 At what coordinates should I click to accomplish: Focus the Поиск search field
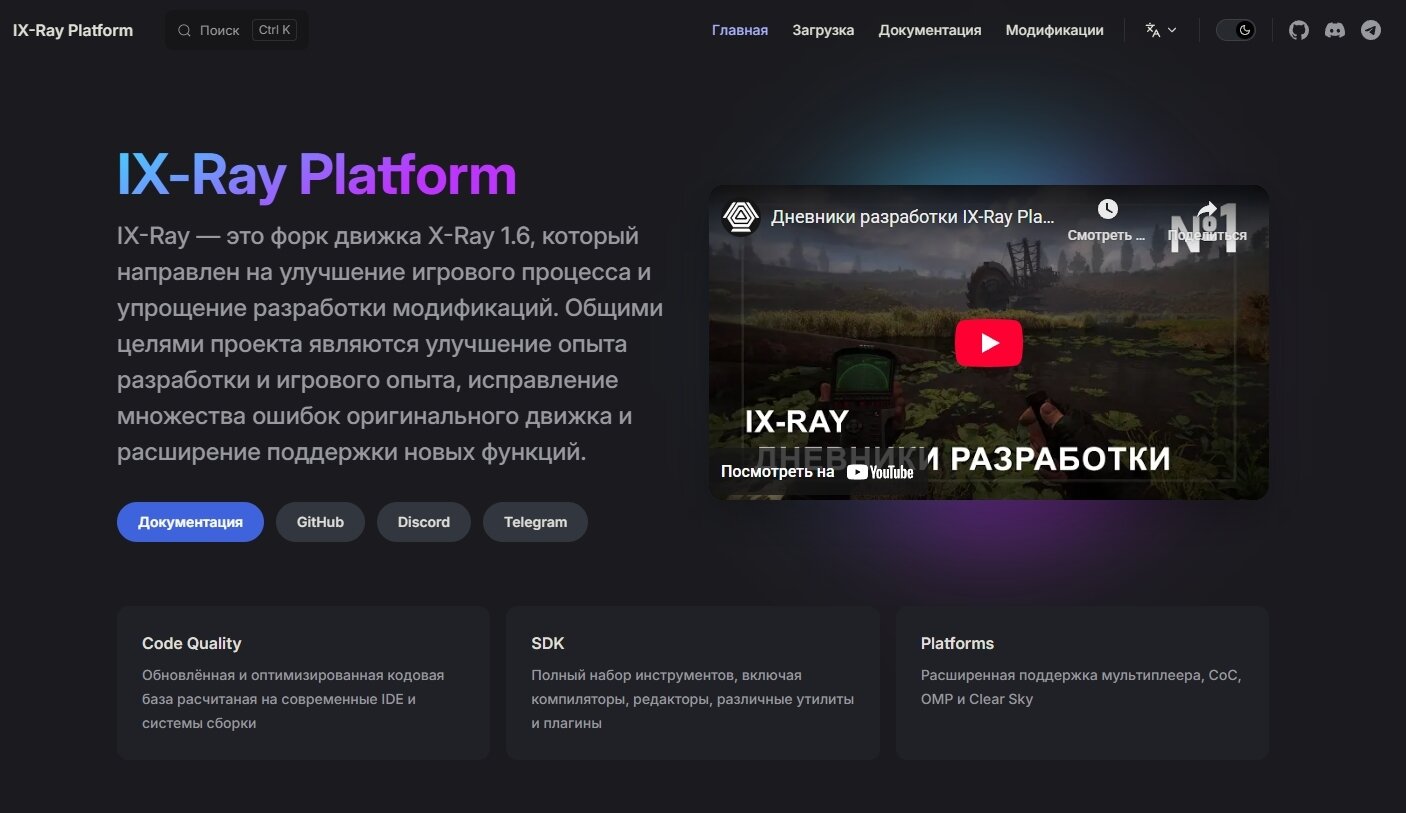[237, 30]
